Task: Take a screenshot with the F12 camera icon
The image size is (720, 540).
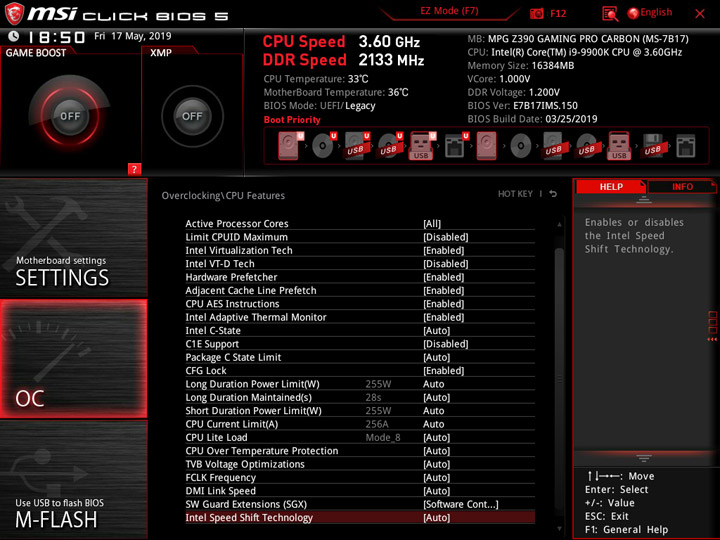Action: [536, 13]
